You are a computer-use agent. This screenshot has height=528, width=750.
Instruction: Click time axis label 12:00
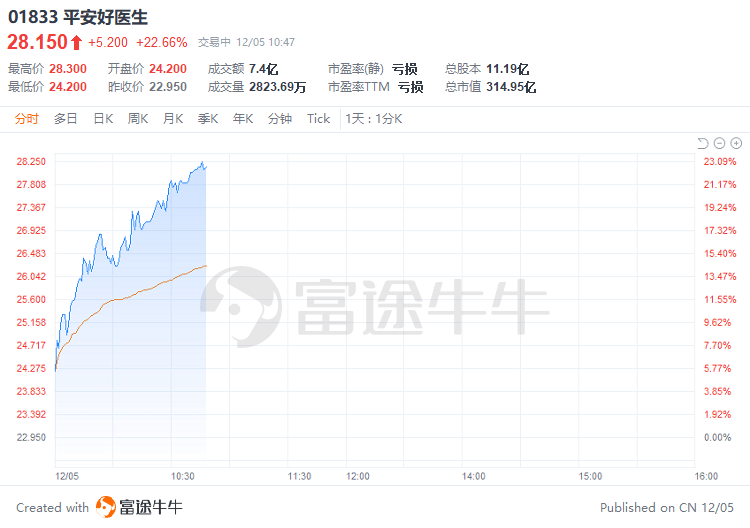point(358,476)
